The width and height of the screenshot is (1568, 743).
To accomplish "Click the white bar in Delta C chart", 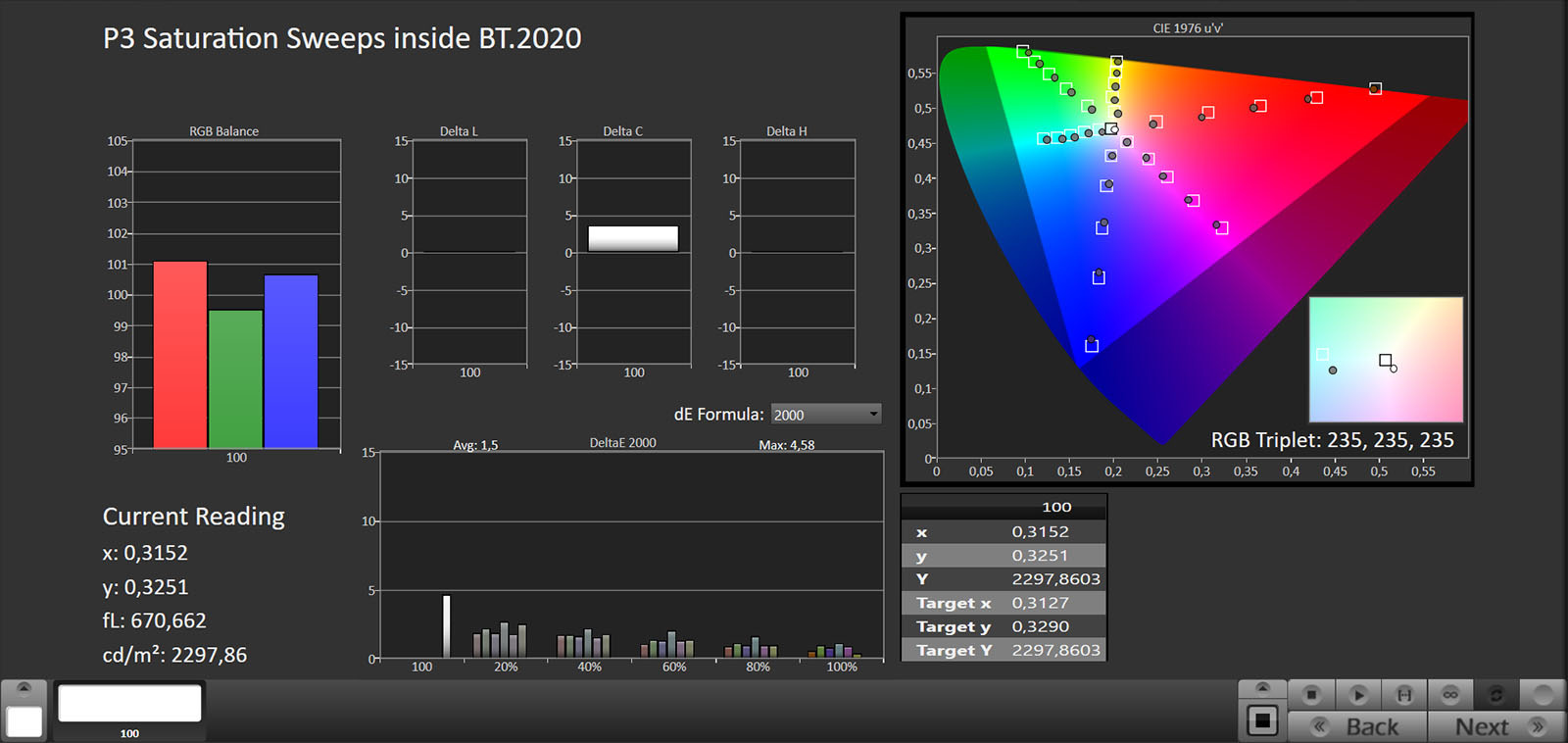I will (x=633, y=238).
